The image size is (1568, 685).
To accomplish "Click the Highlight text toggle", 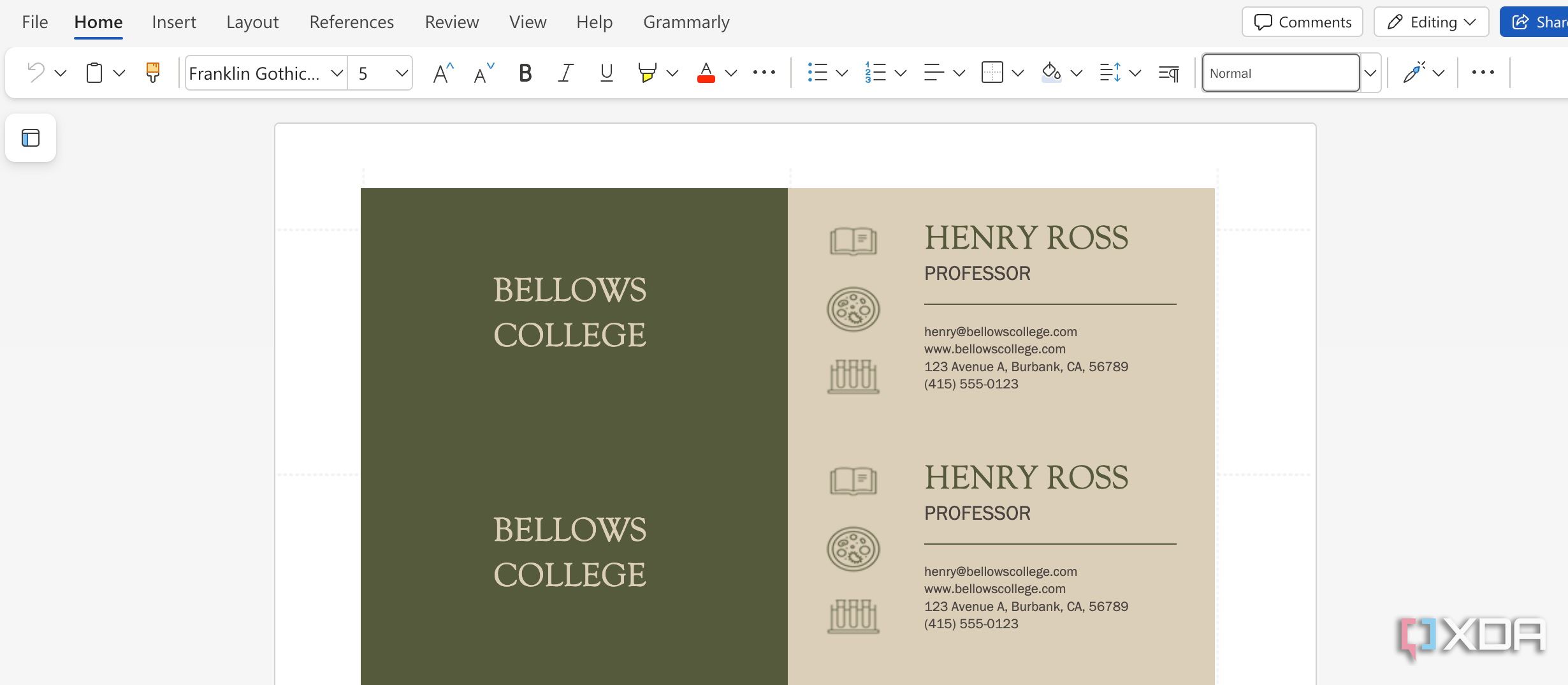I will click(x=646, y=73).
